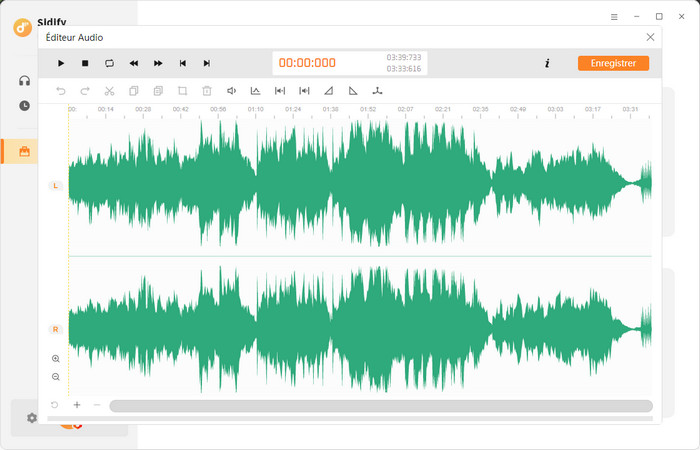The width and height of the screenshot is (700, 450).
Task: Click the crop selection icon
Action: (182, 91)
